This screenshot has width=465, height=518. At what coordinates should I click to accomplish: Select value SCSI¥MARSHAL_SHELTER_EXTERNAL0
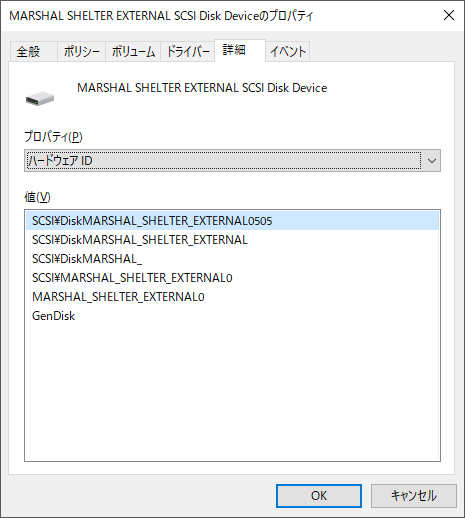pyautogui.click(x=232, y=278)
